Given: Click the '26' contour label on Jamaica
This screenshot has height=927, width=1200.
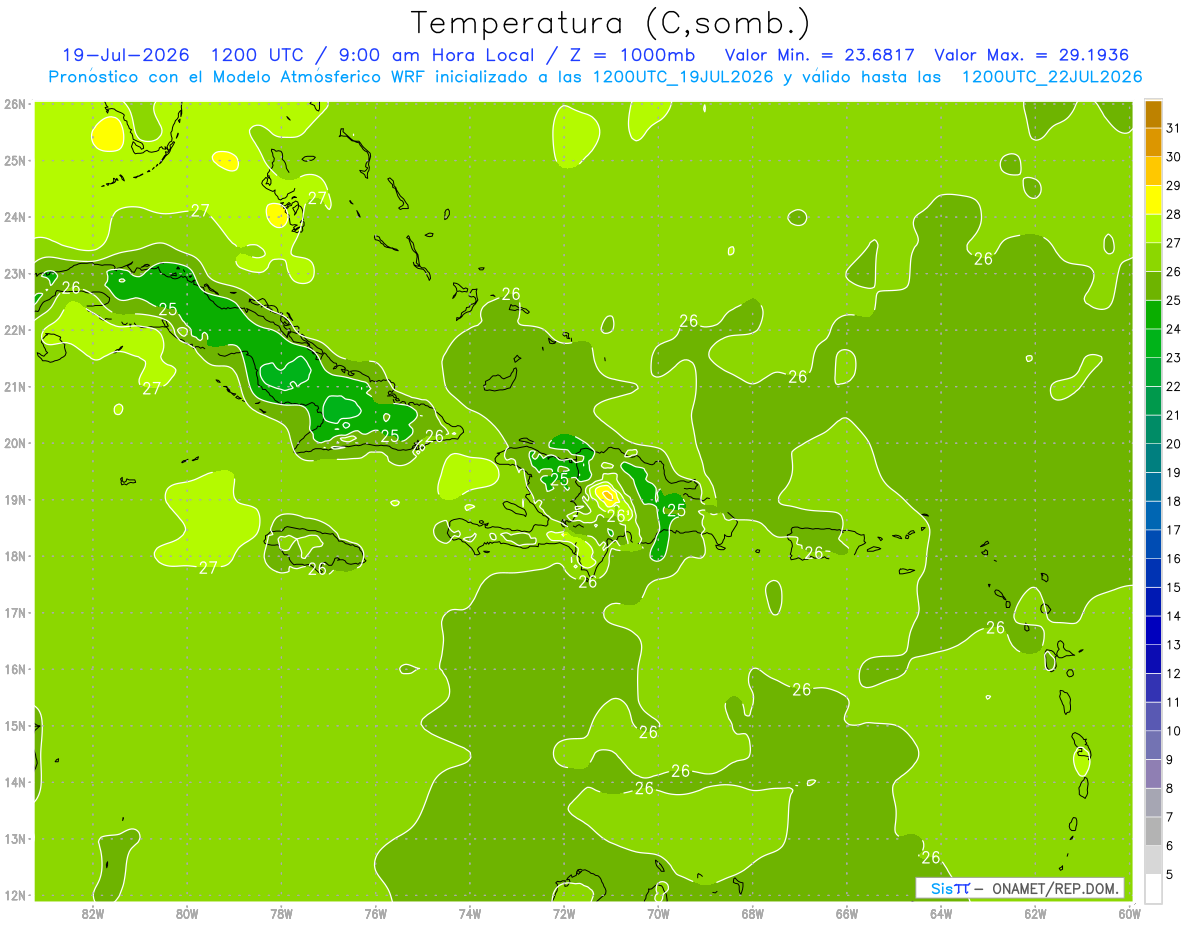Looking at the screenshot, I should 317,569.
